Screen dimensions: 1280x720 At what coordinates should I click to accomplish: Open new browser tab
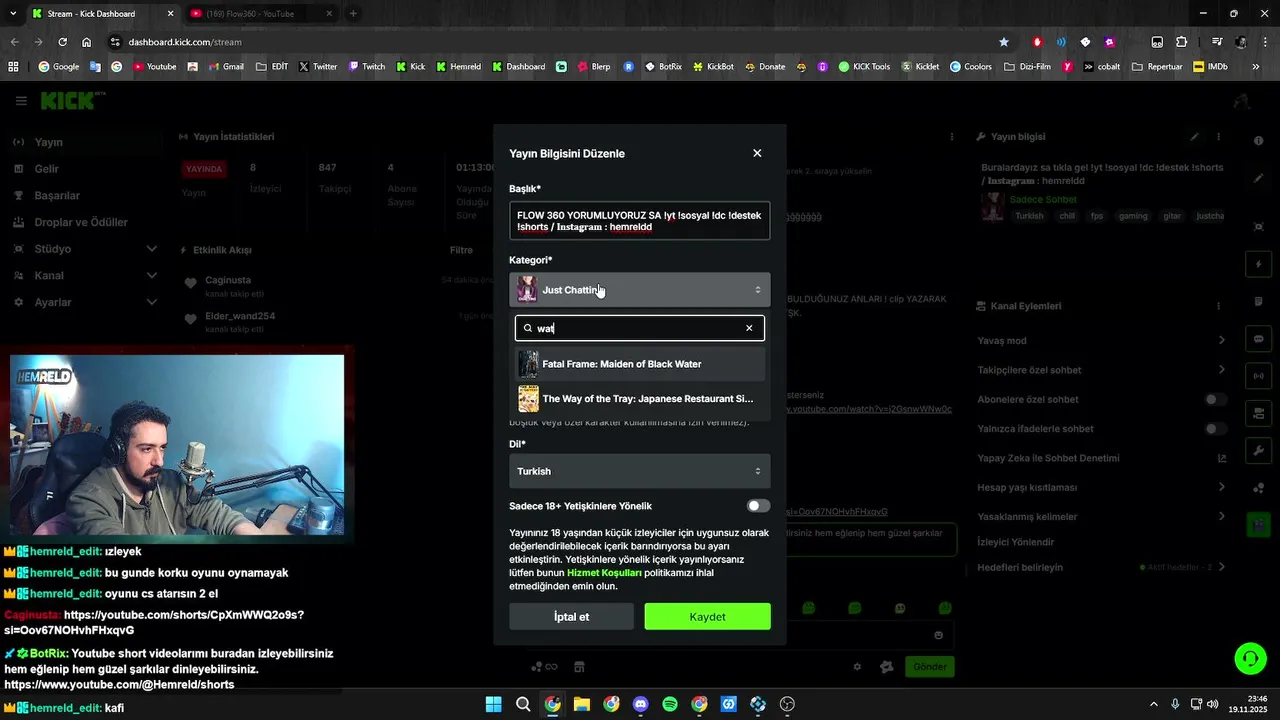[353, 13]
